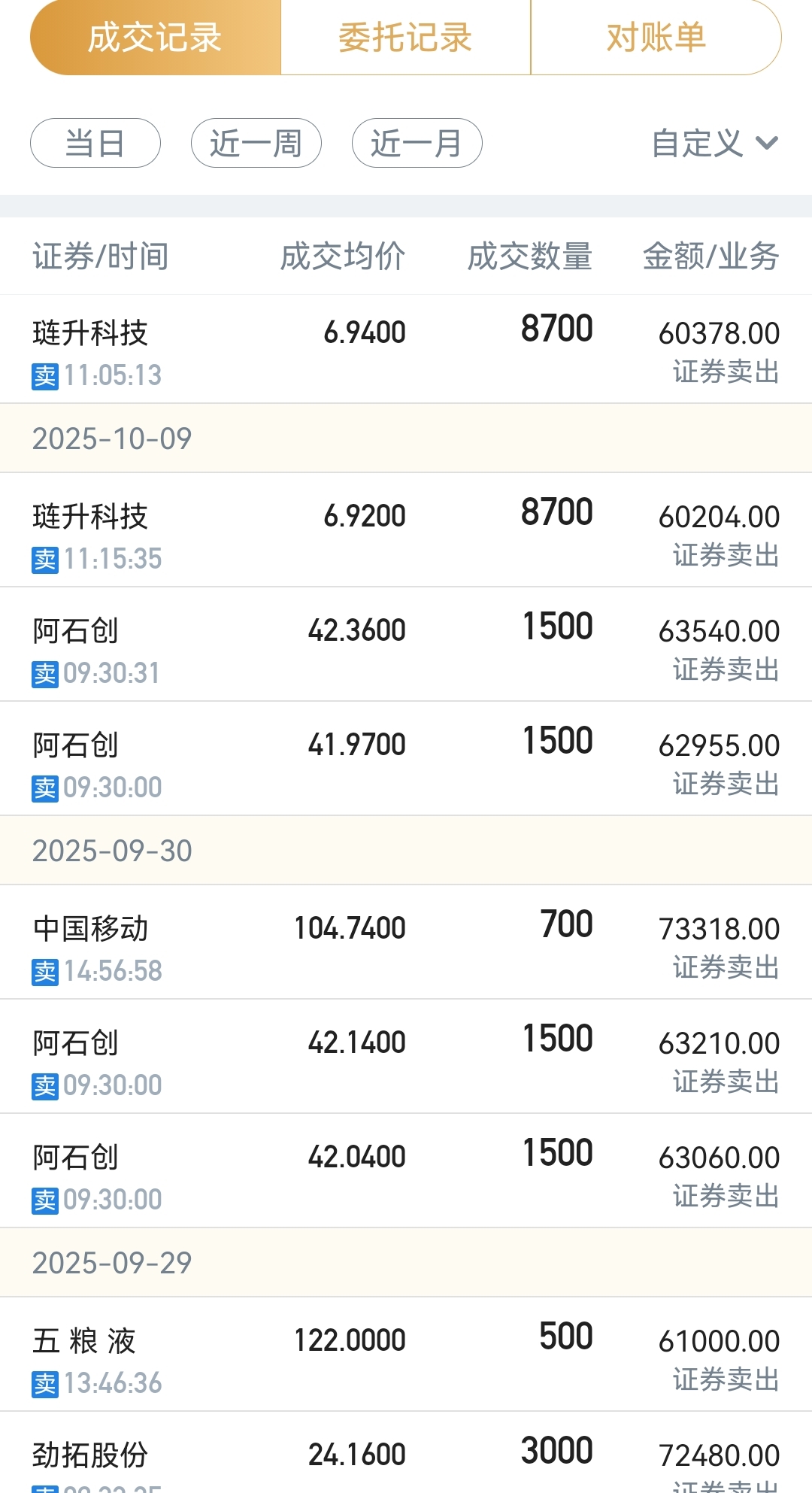Viewport: 812px width, 1493px height.
Task: Tap the 卖 icon at 09:30:31
Action: coord(45,673)
